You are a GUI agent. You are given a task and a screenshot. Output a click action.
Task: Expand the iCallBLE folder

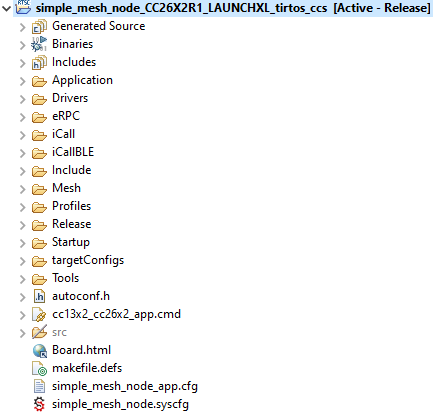(22, 153)
